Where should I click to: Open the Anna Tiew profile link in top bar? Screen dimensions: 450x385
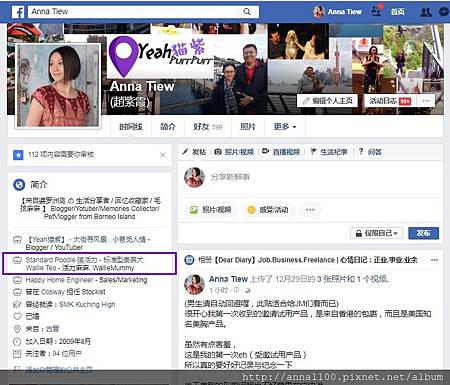[x=337, y=12]
